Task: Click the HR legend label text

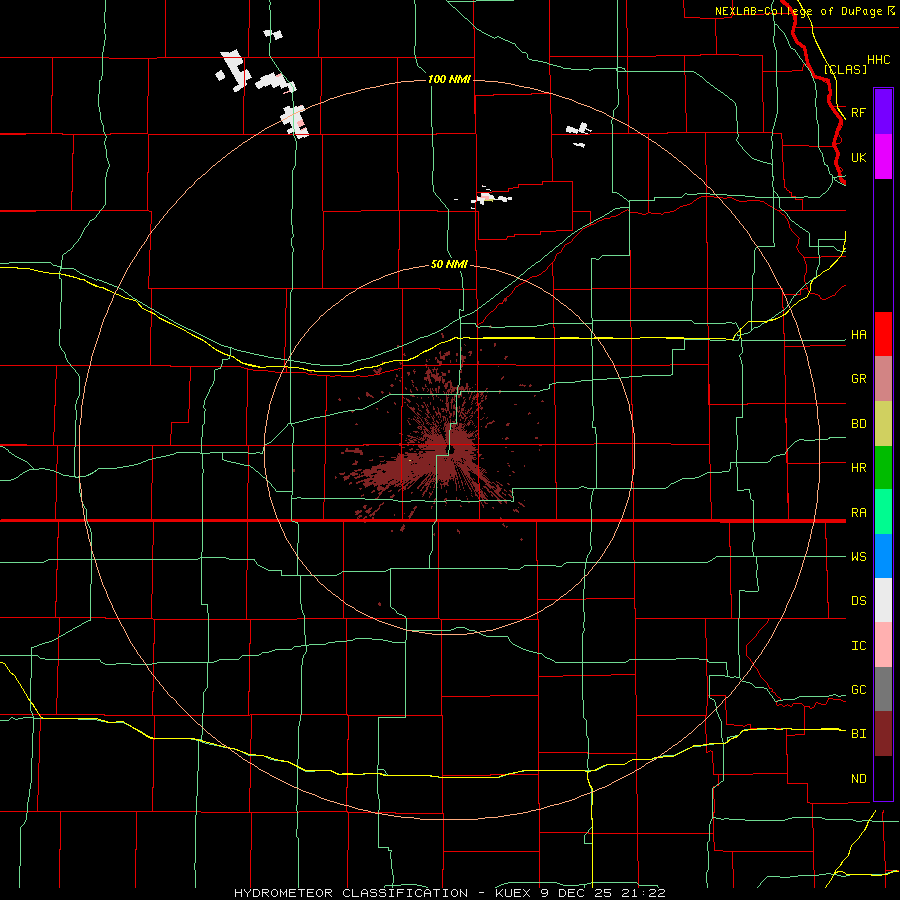Action: pos(859,468)
